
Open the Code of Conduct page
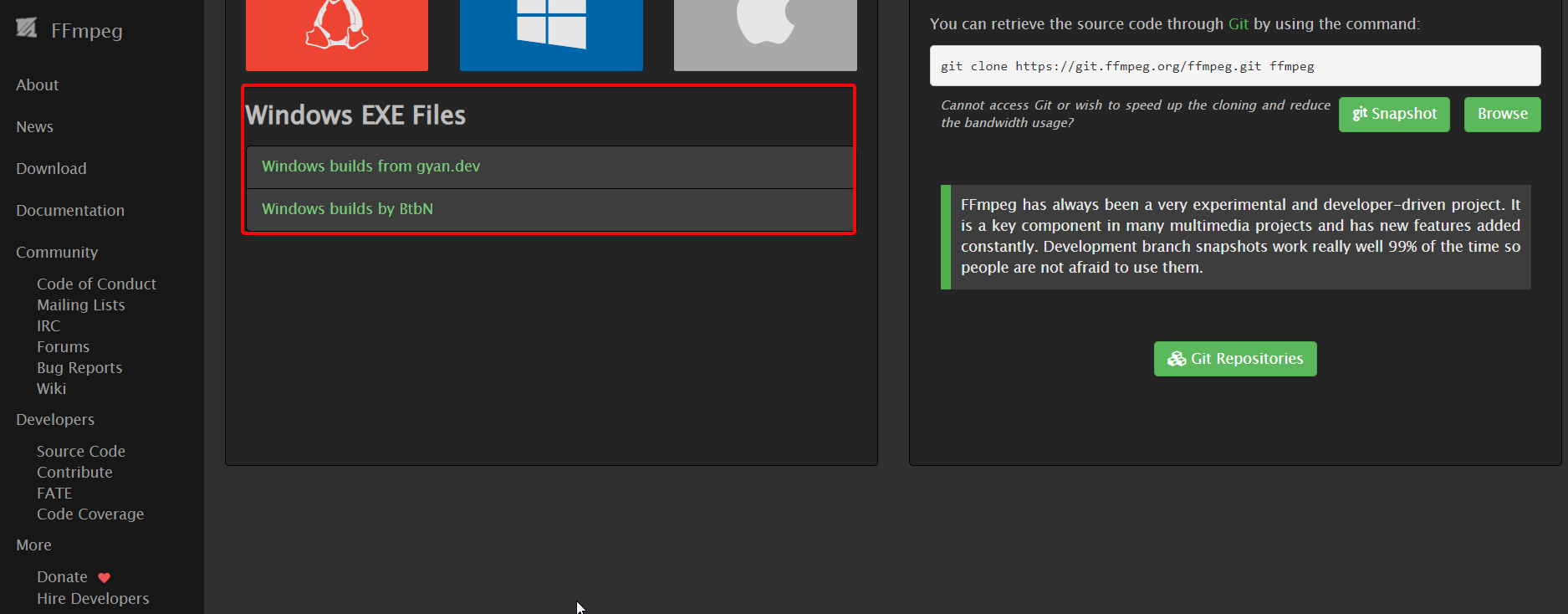(x=96, y=284)
